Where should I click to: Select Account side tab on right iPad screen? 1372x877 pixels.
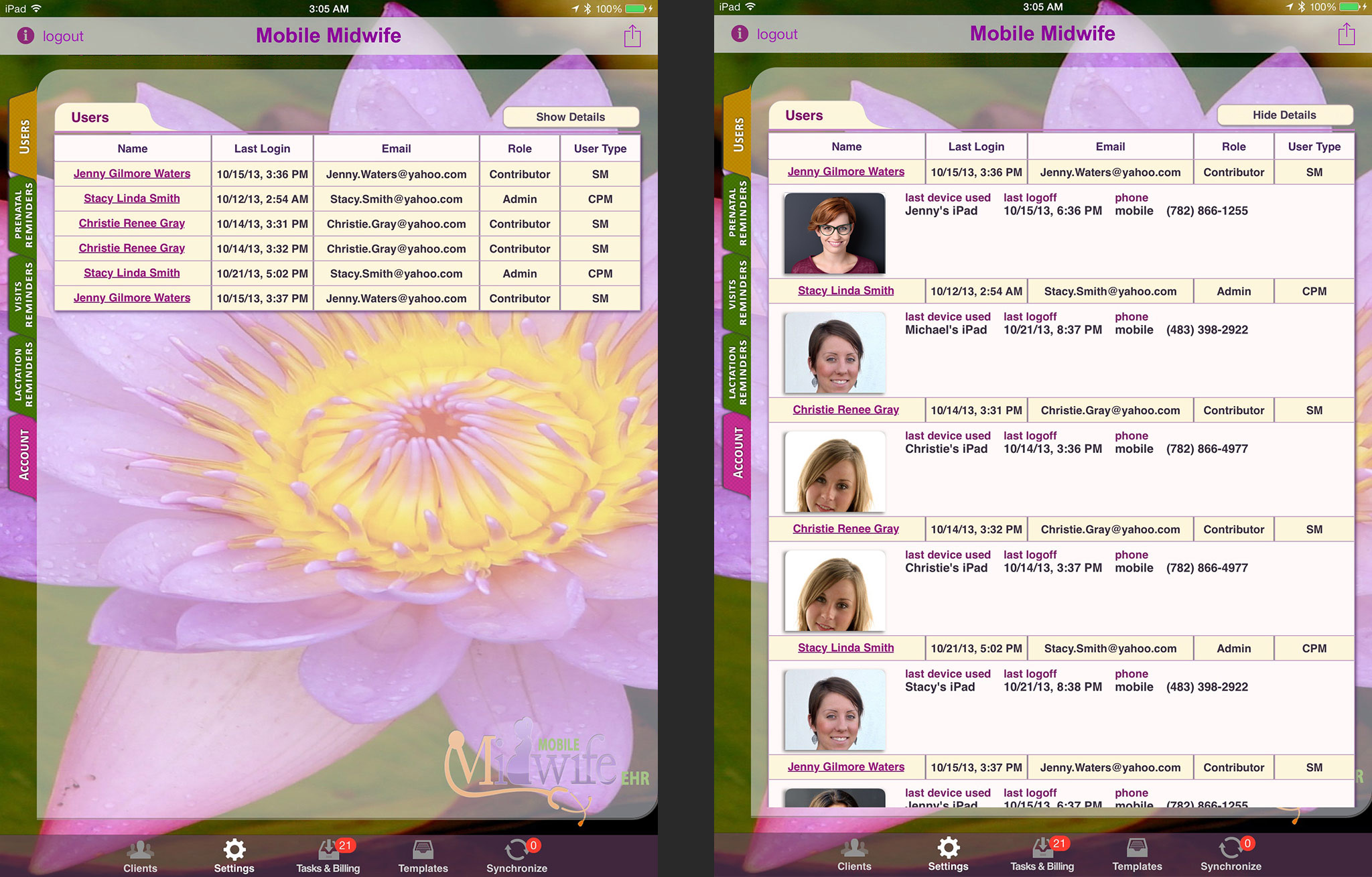738,453
